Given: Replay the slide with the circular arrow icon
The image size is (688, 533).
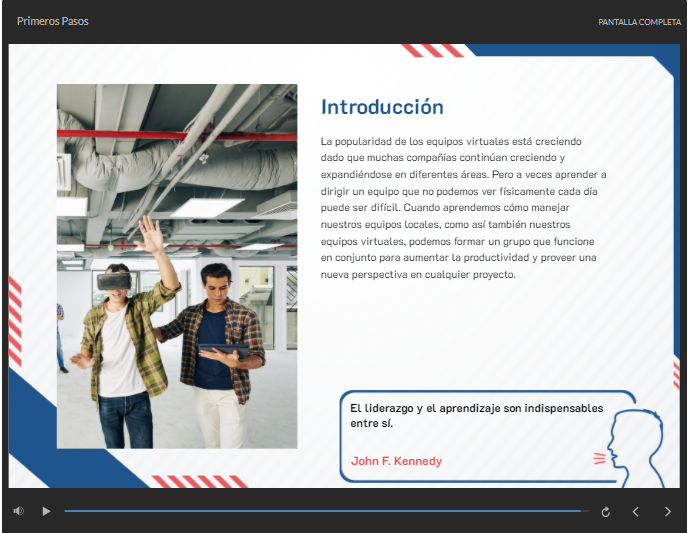Looking at the screenshot, I should [606, 512].
